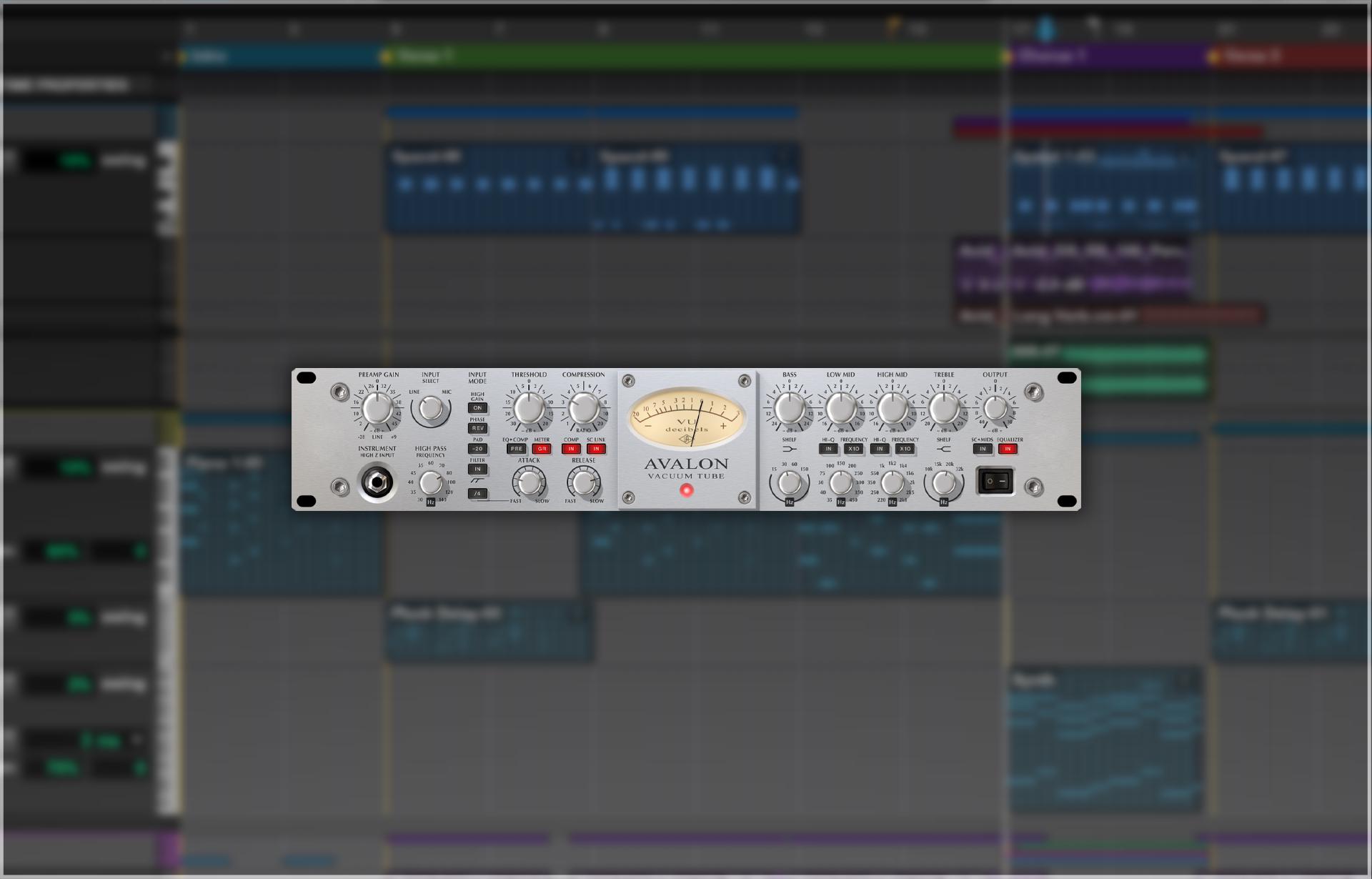Viewport: 1372px width, 879px height.
Task: Adjust the Bass shelf frequency knob
Action: 789,483
